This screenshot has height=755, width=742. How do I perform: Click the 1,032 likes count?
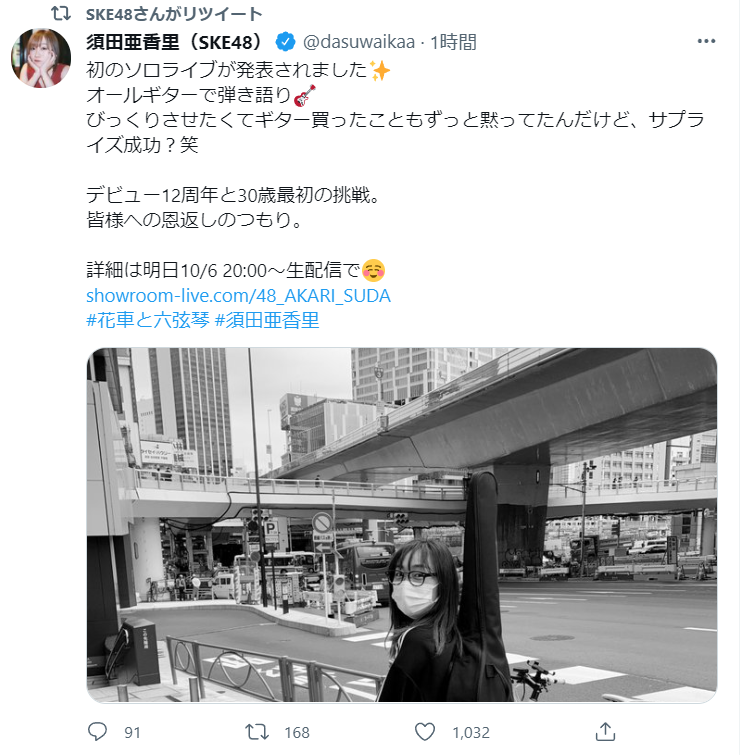[x=470, y=732]
